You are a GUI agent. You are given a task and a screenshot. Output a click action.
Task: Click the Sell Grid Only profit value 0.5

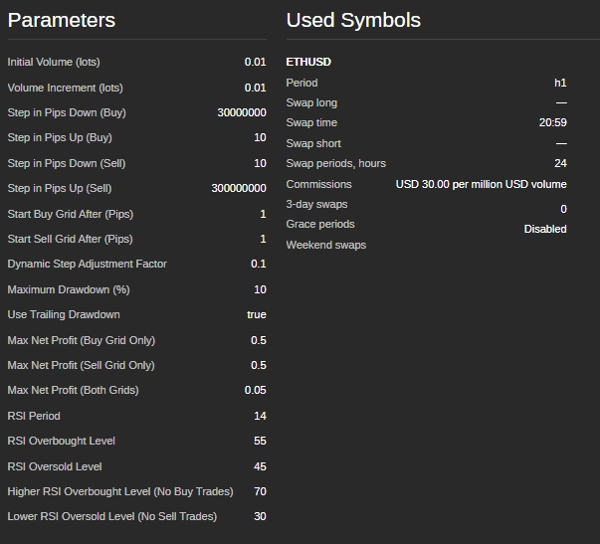pos(258,365)
